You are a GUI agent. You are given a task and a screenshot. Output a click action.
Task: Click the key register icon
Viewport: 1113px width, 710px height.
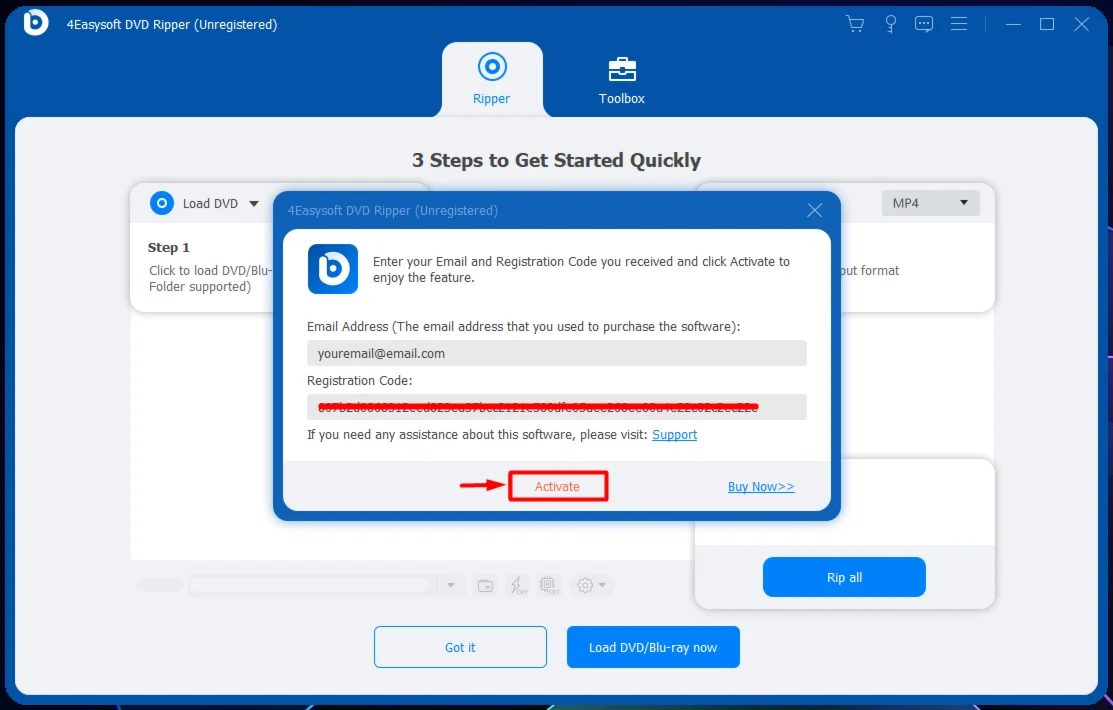(890, 24)
